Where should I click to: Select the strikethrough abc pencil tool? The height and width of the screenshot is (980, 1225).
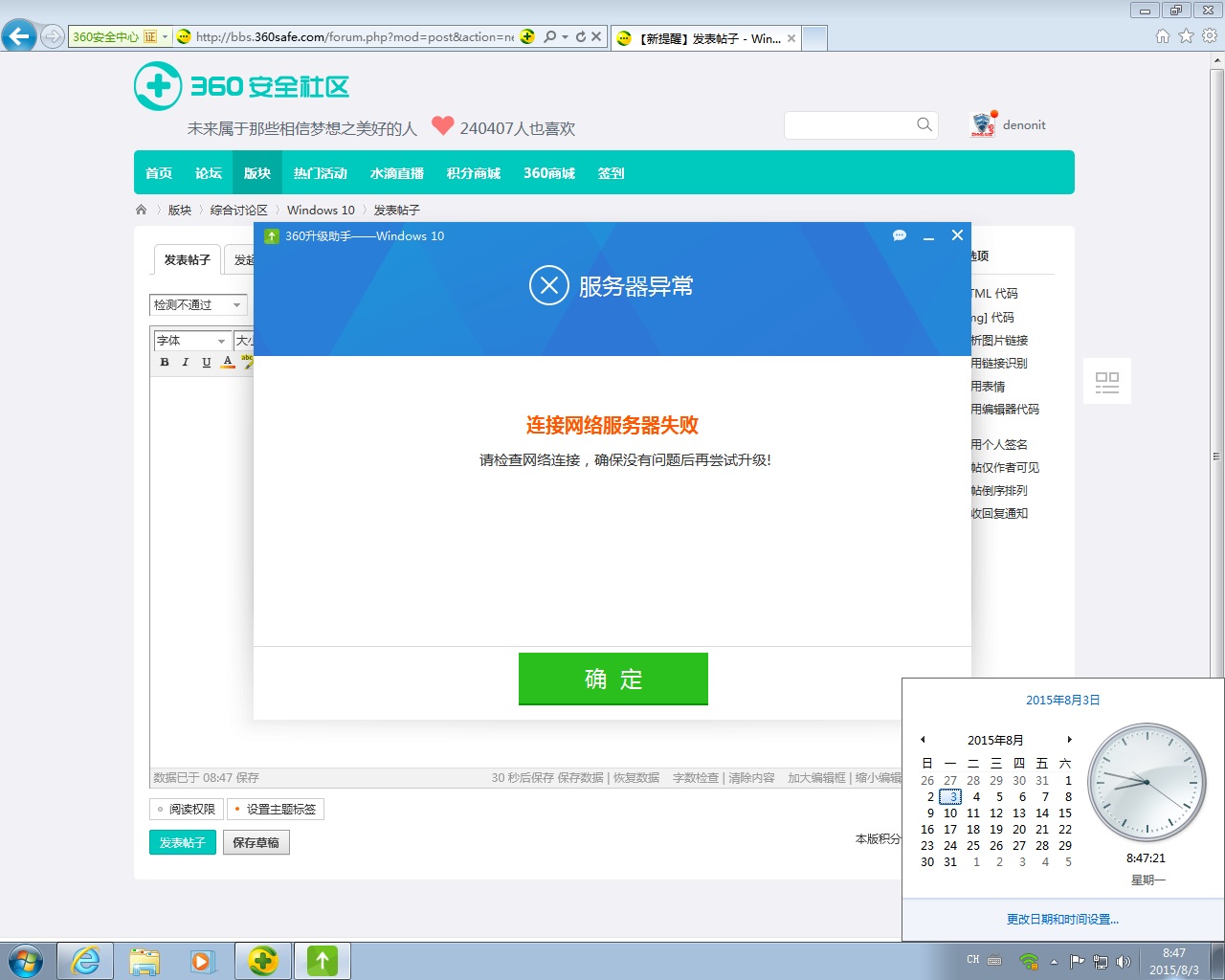click(246, 362)
